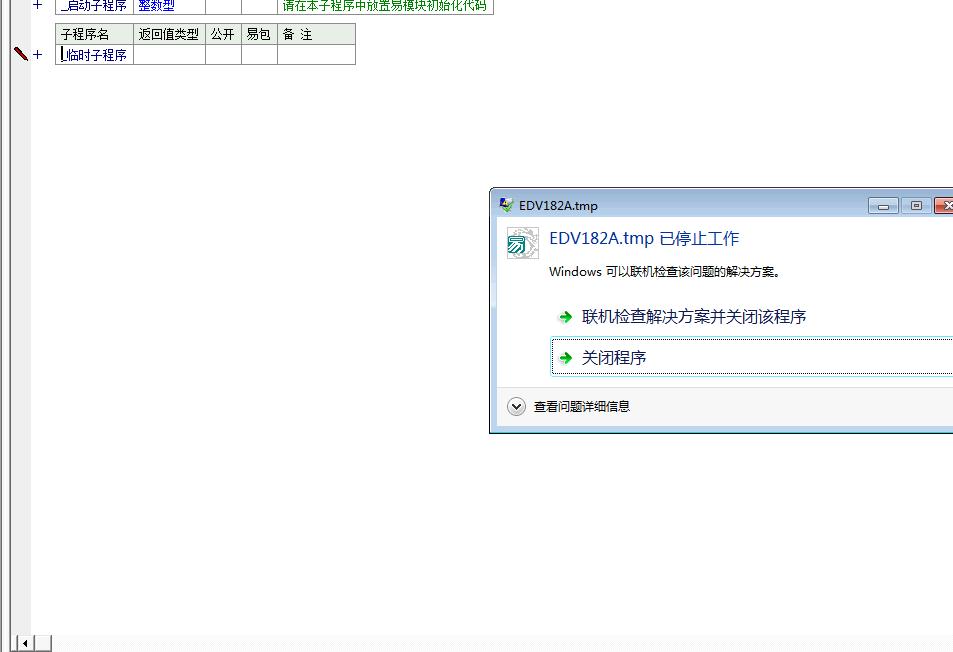This screenshot has height=652, width=953.
Task: Choose the 关闭程序 option
Action: 614,358
